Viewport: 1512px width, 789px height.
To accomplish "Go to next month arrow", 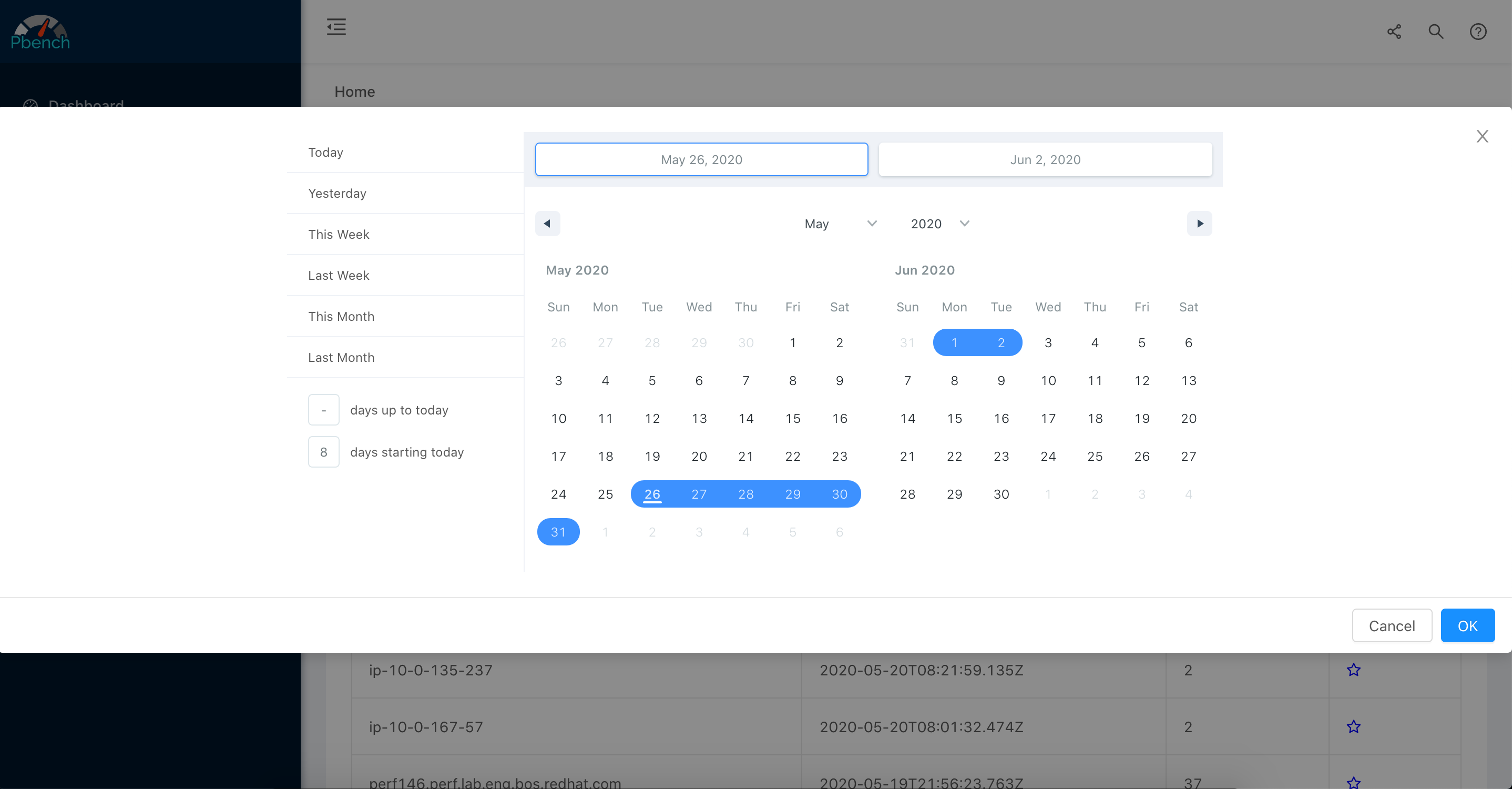I will (x=1199, y=224).
